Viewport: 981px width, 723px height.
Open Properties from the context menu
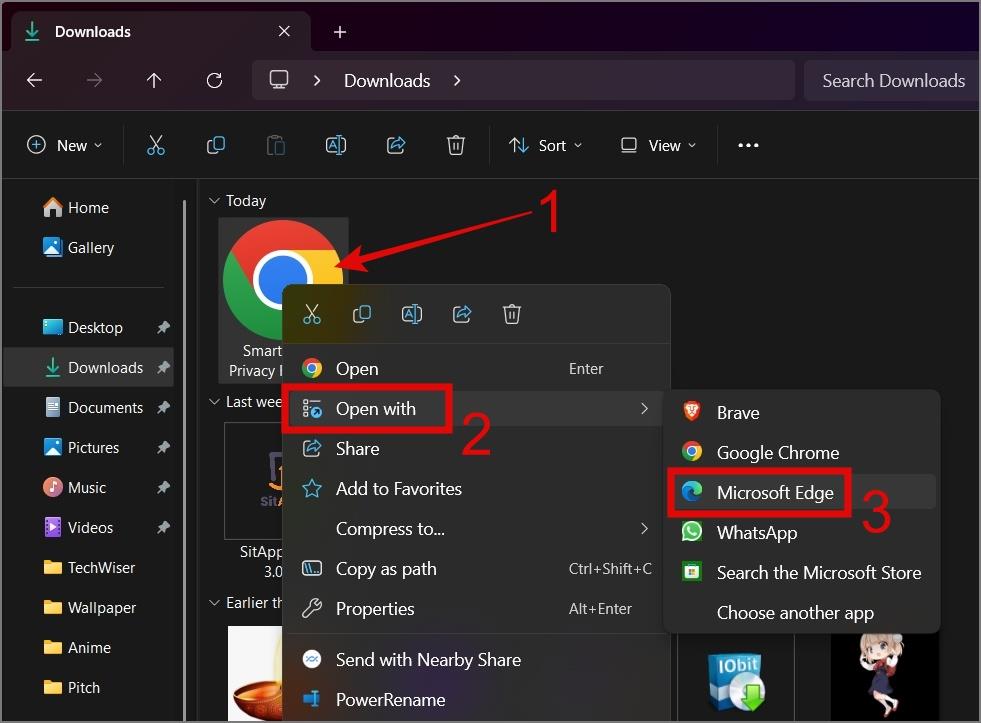tap(476, 609)
